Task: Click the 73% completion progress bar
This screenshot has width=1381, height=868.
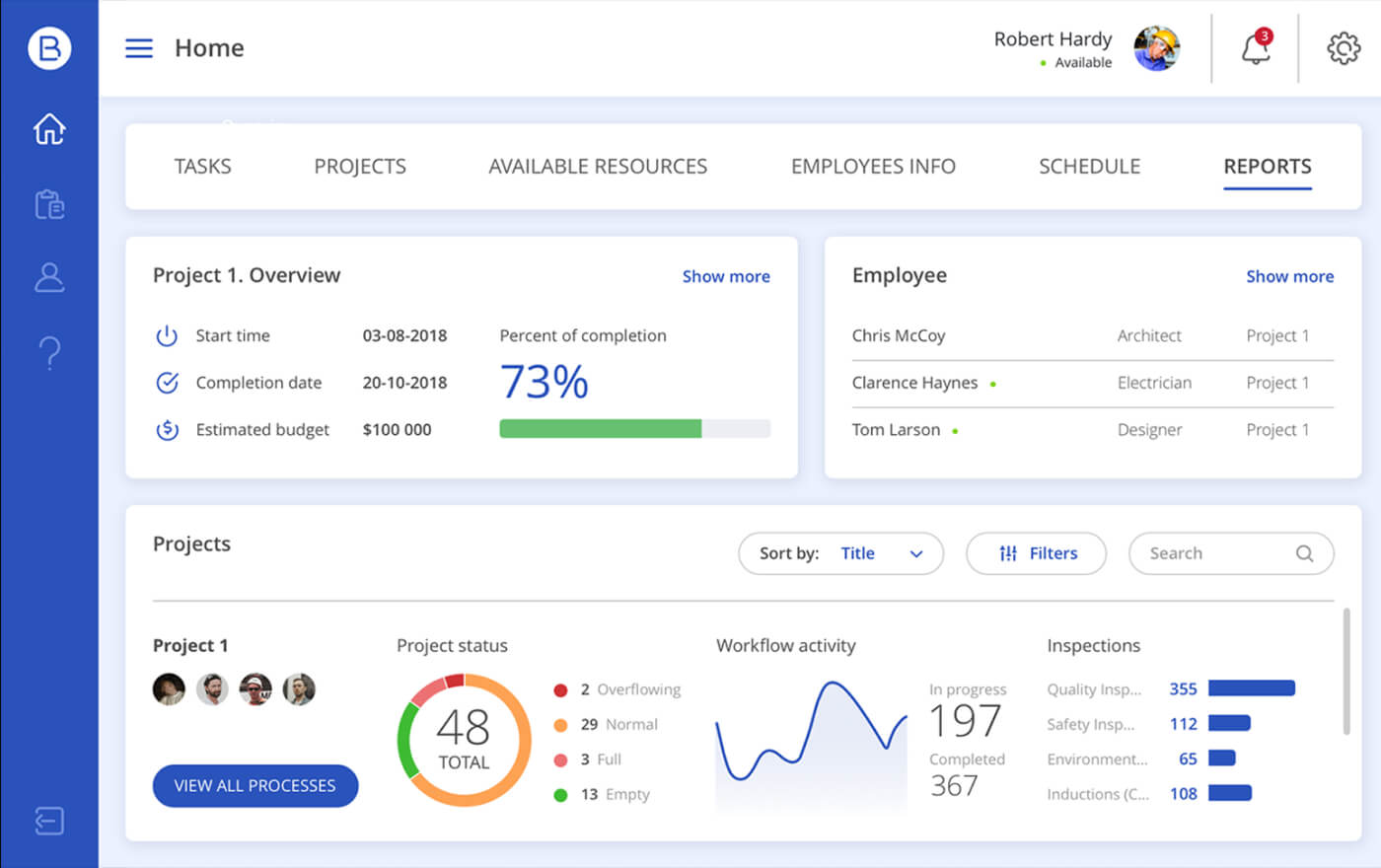Action: (x=634, y=428)
